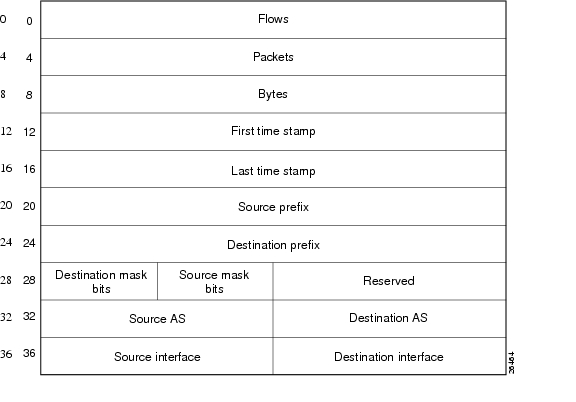Select the Source prefix field
This screenshot has width=576, height=402.
pos(273,207)
